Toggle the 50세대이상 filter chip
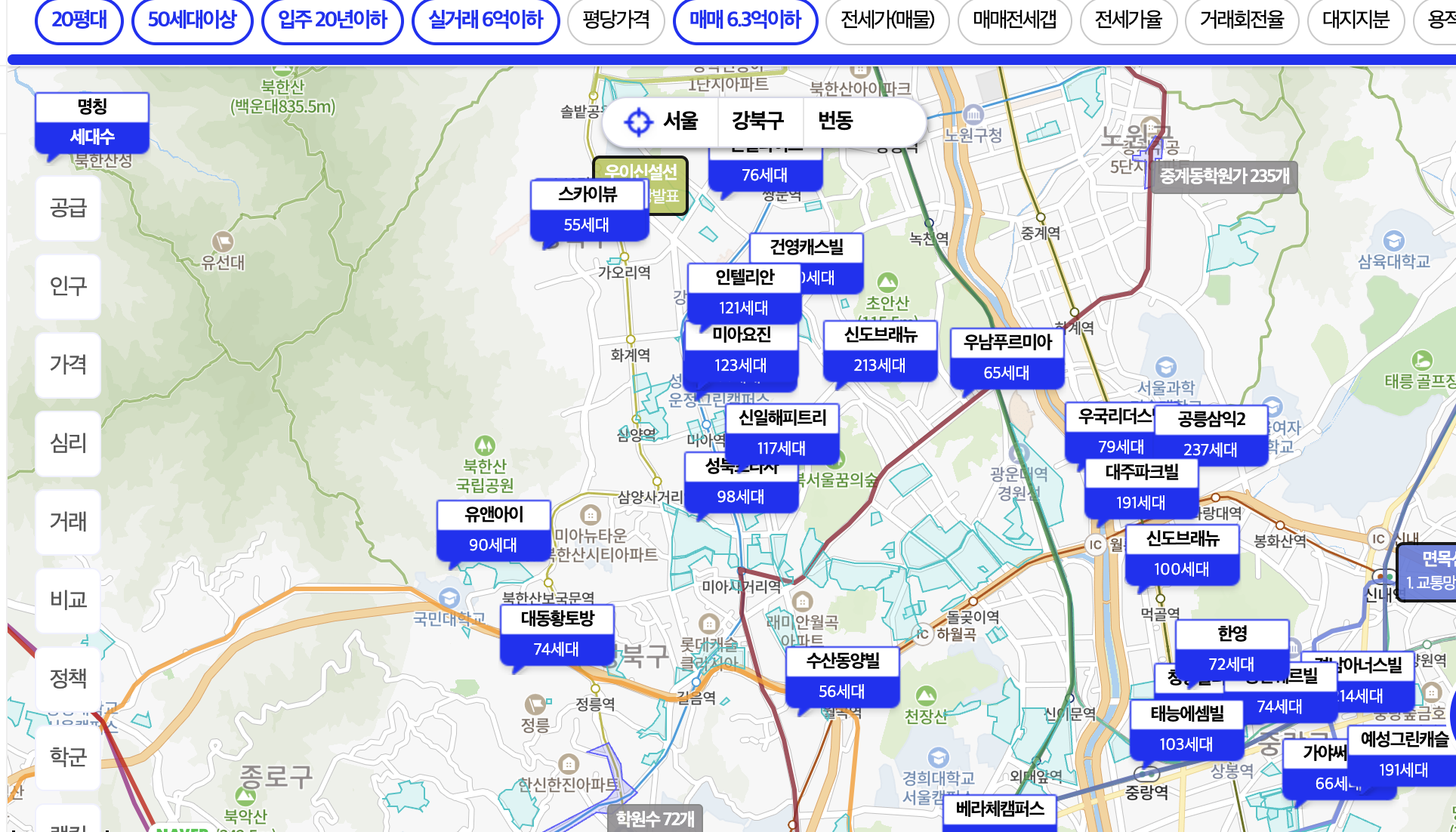1456x832 pixels. [192, 20]
